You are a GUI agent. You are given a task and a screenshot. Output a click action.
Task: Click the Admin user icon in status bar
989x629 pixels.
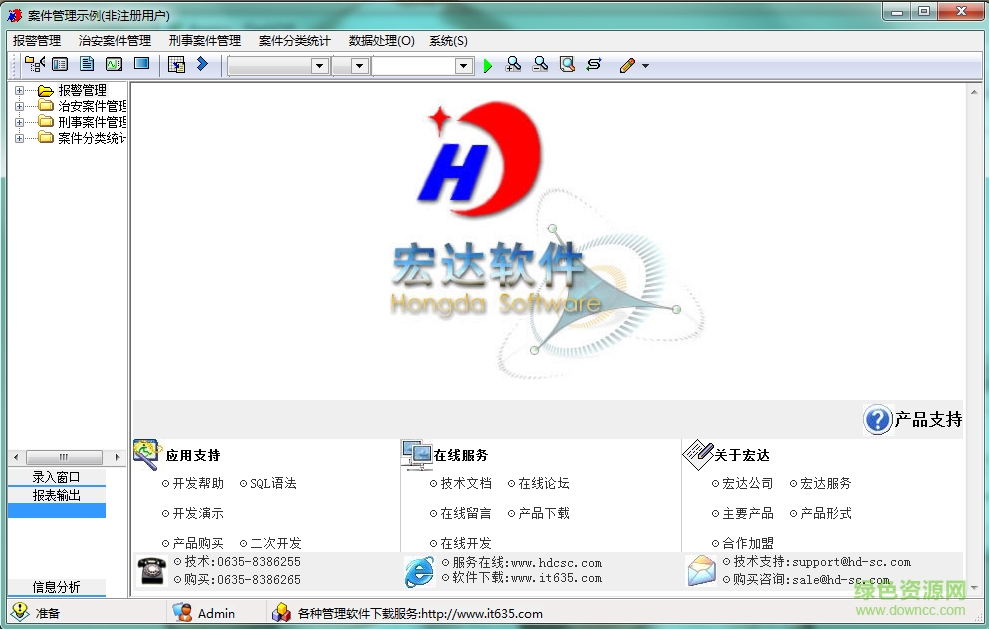182,612
